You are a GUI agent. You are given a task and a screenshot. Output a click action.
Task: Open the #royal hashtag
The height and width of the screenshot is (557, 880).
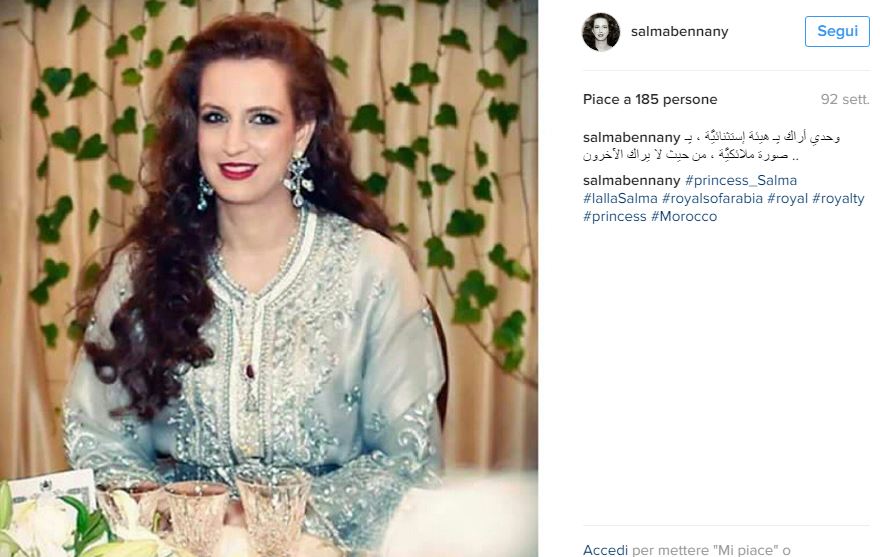pos(787,198)
